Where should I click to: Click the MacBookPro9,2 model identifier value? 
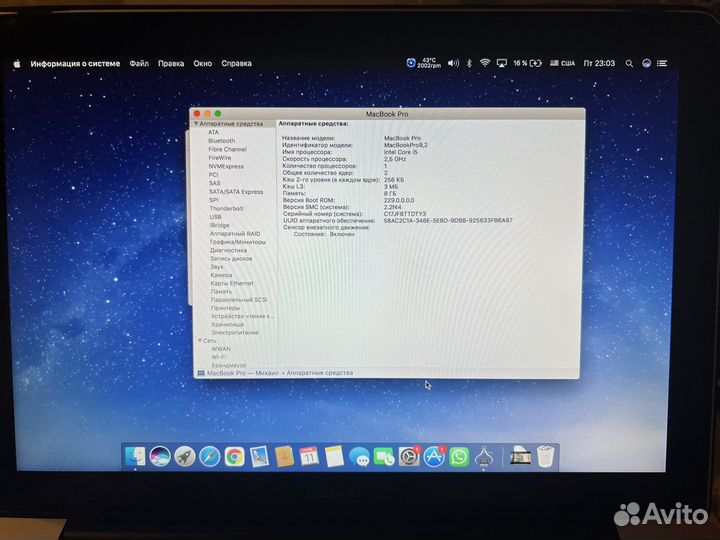pyautogui.click(x=405, y=145)
